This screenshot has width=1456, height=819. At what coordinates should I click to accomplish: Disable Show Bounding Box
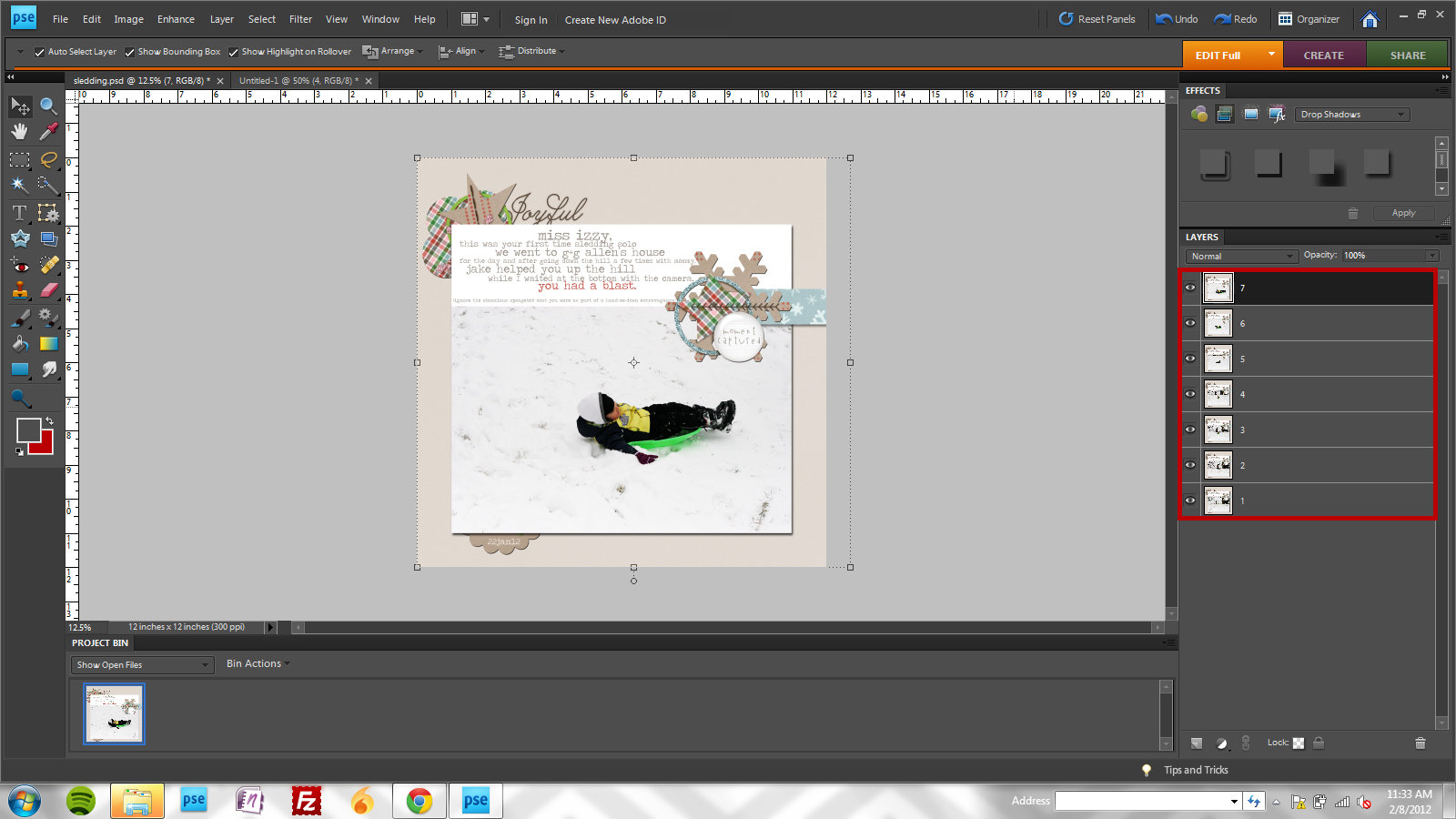pyautogui.click(x=129, y=51)
